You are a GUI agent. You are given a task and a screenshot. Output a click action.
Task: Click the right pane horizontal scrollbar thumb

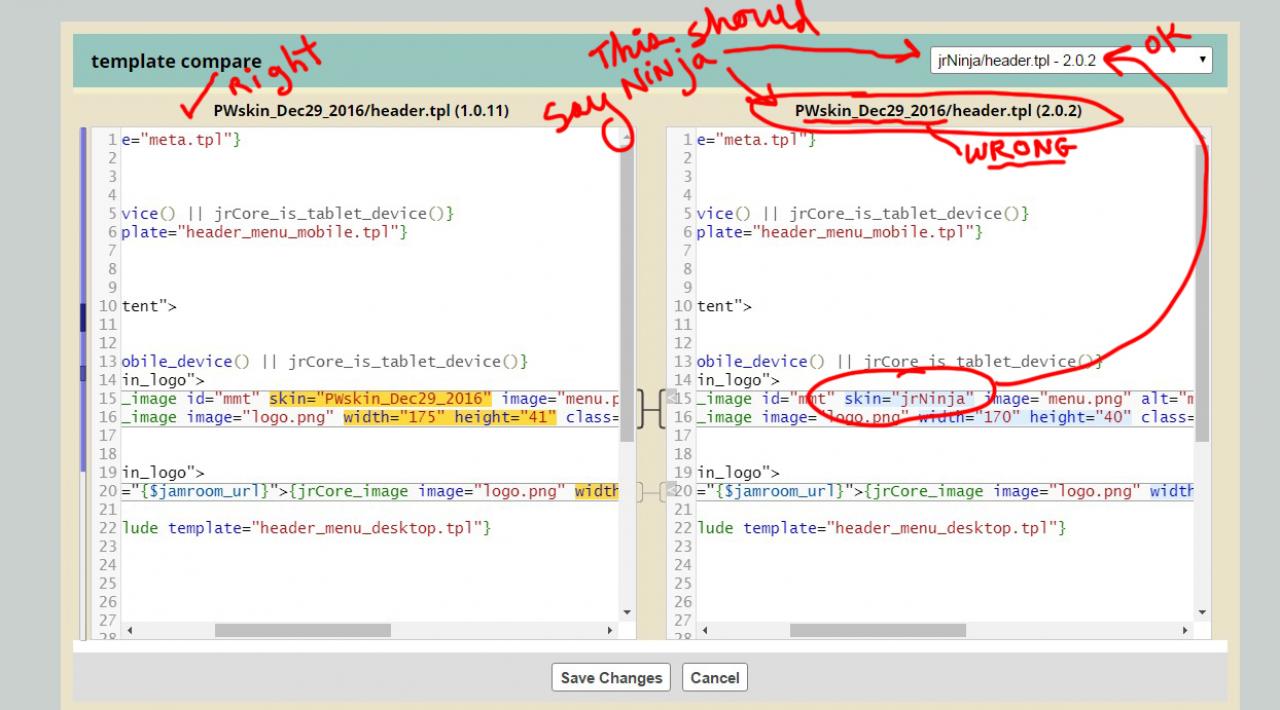(x=877, y=631)
